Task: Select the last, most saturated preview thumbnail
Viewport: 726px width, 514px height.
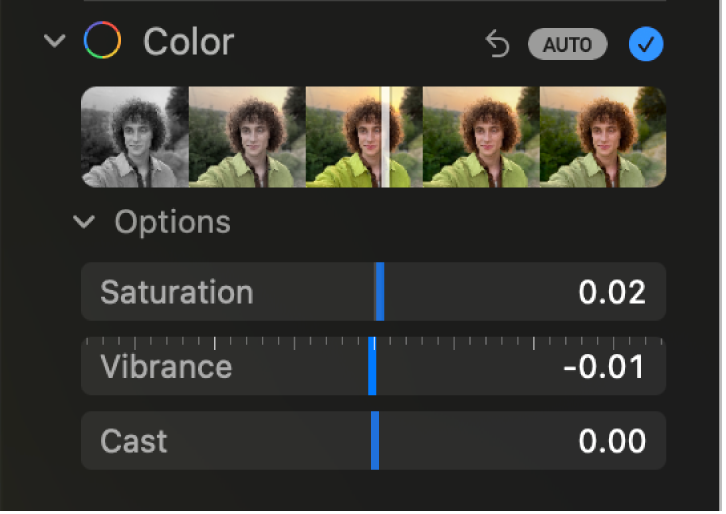Action: click(x=602, y=137)
